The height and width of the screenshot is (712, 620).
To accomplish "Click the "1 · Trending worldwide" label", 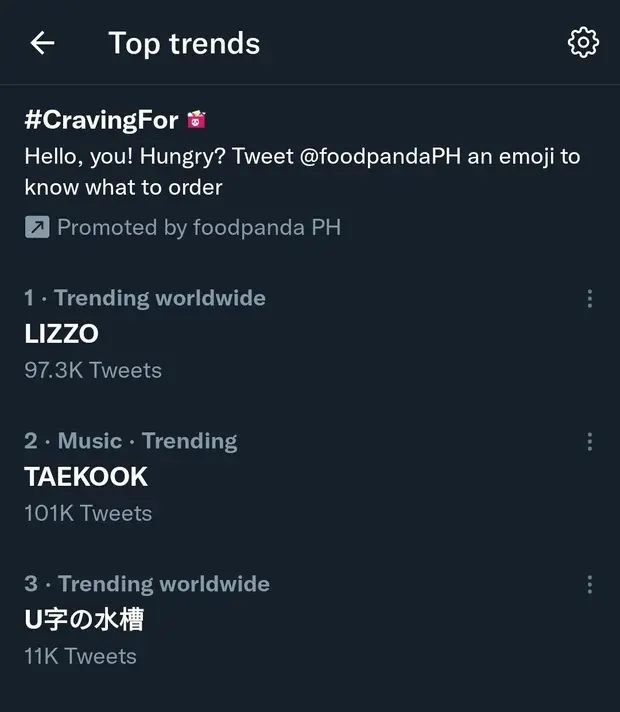I will (x=145, y=298).
